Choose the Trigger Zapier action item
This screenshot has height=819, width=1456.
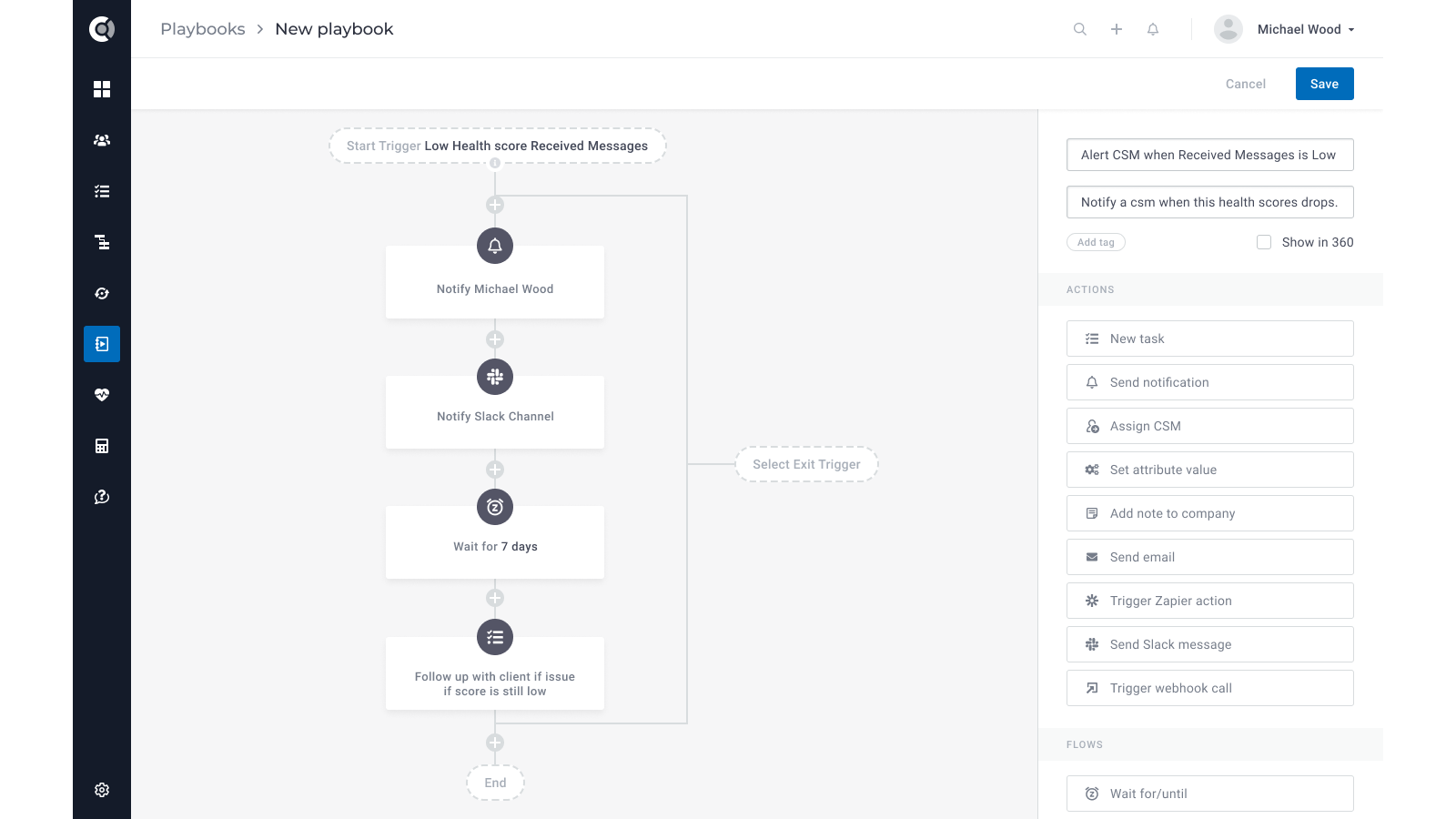1209,601
